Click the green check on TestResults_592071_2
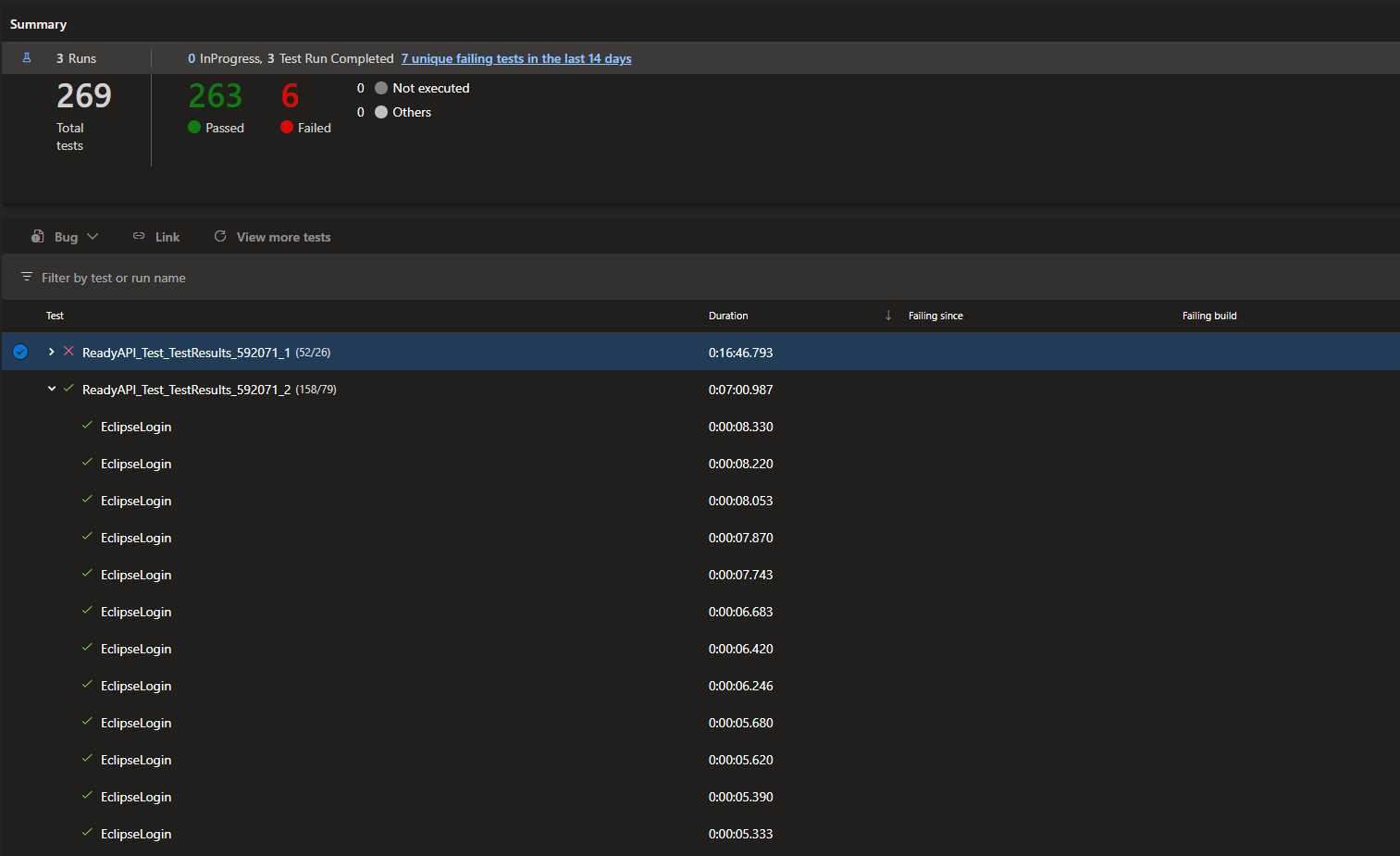Screen dimensions: 1400x856 (x=68, y=389)
